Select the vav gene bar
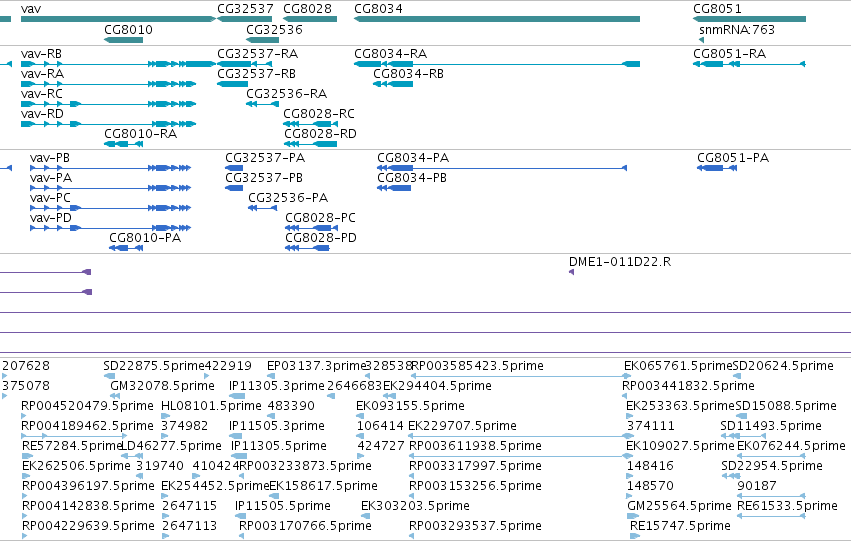The height and width of the screenshot is (541, 851). pos(118,19)
